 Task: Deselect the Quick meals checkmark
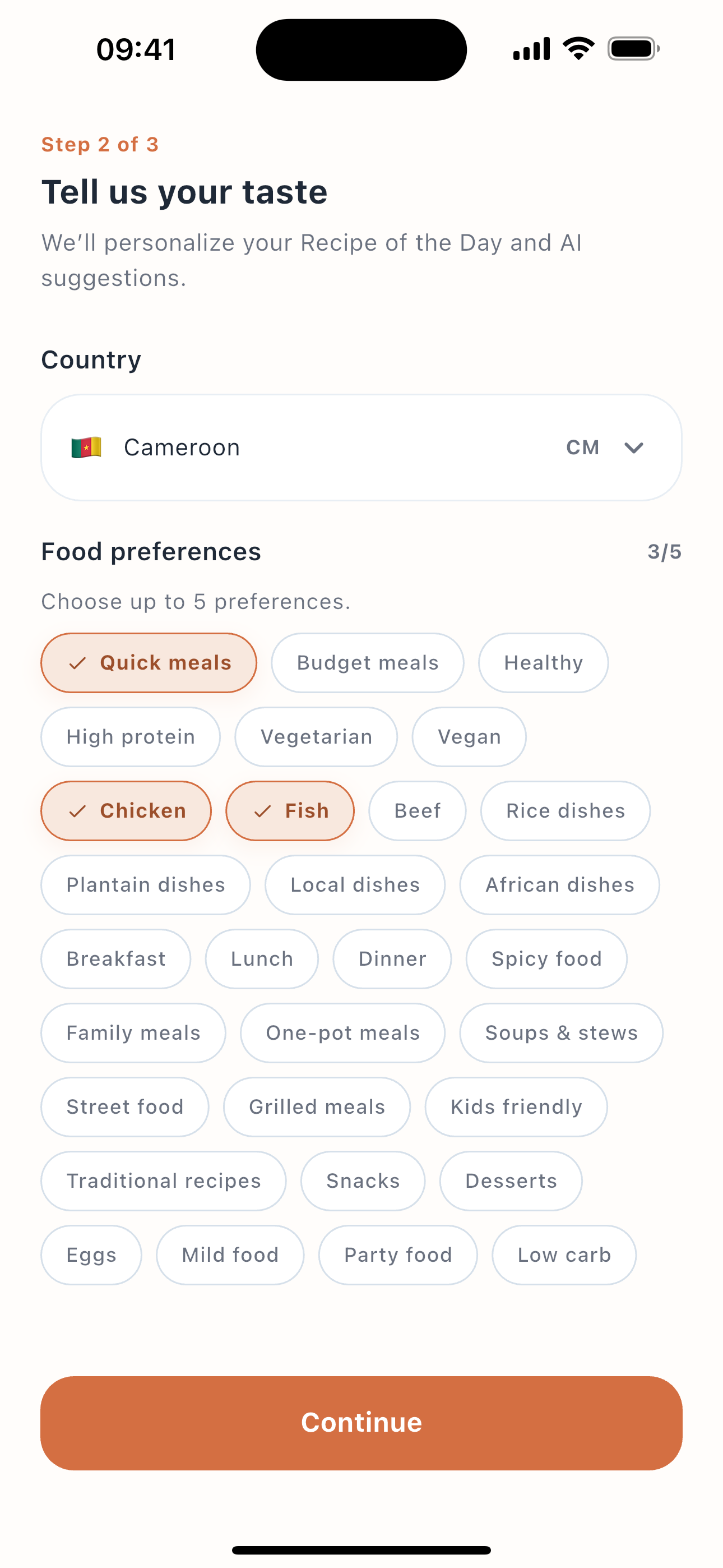tap(77, 663)
